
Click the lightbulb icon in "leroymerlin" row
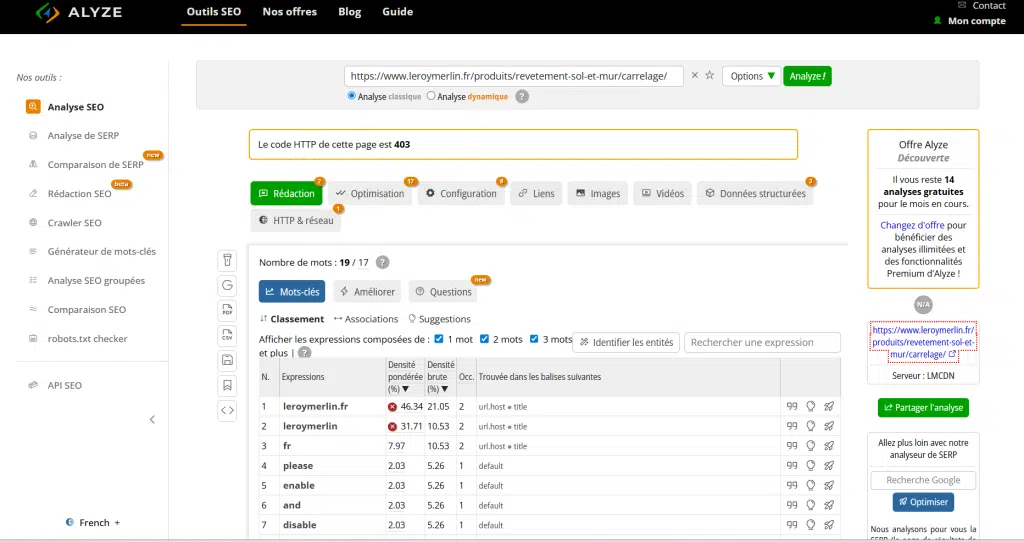click(x=810, y=426)
